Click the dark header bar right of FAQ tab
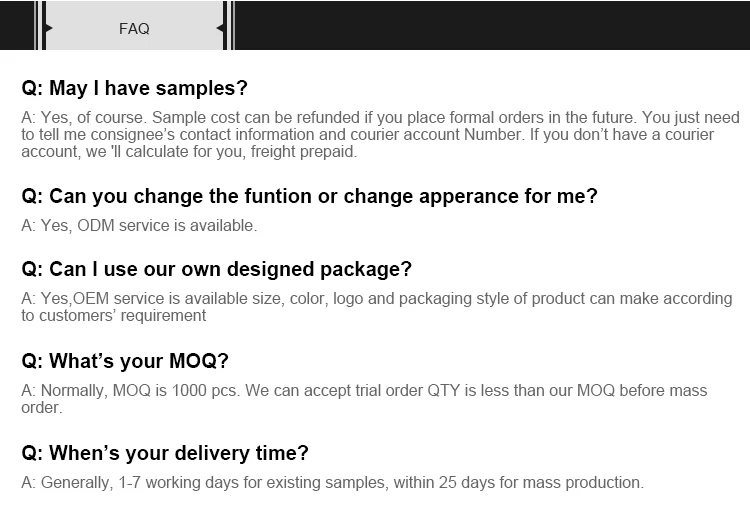The width and height of the screenshot is (750, 515). 490,26
